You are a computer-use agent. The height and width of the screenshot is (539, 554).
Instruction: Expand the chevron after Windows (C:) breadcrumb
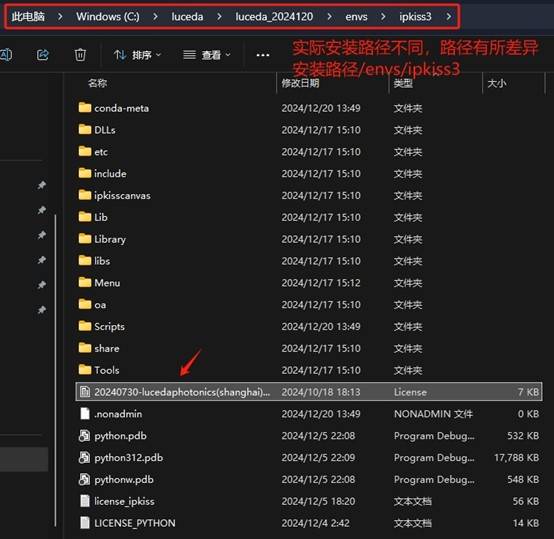click(x=155, y=16)
